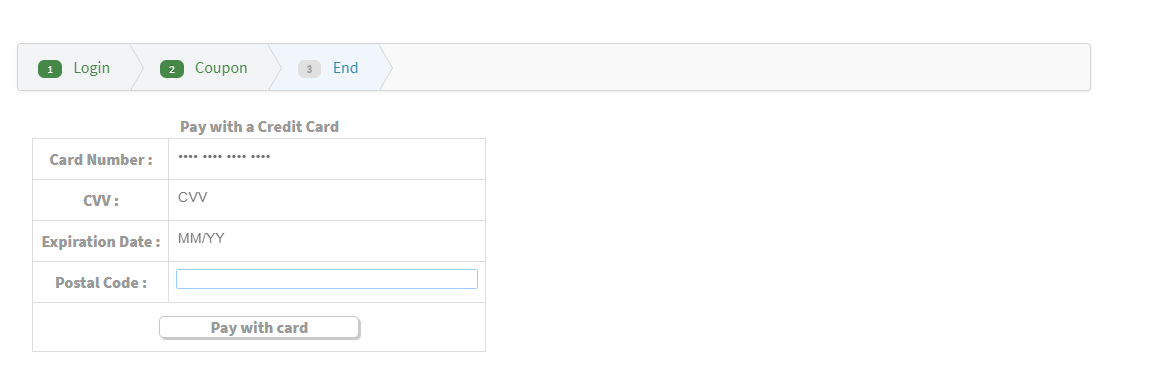Click the 'CVV :' row label
The height and width of the screenshot is (376, 1168).
click(x=101, y=201)
